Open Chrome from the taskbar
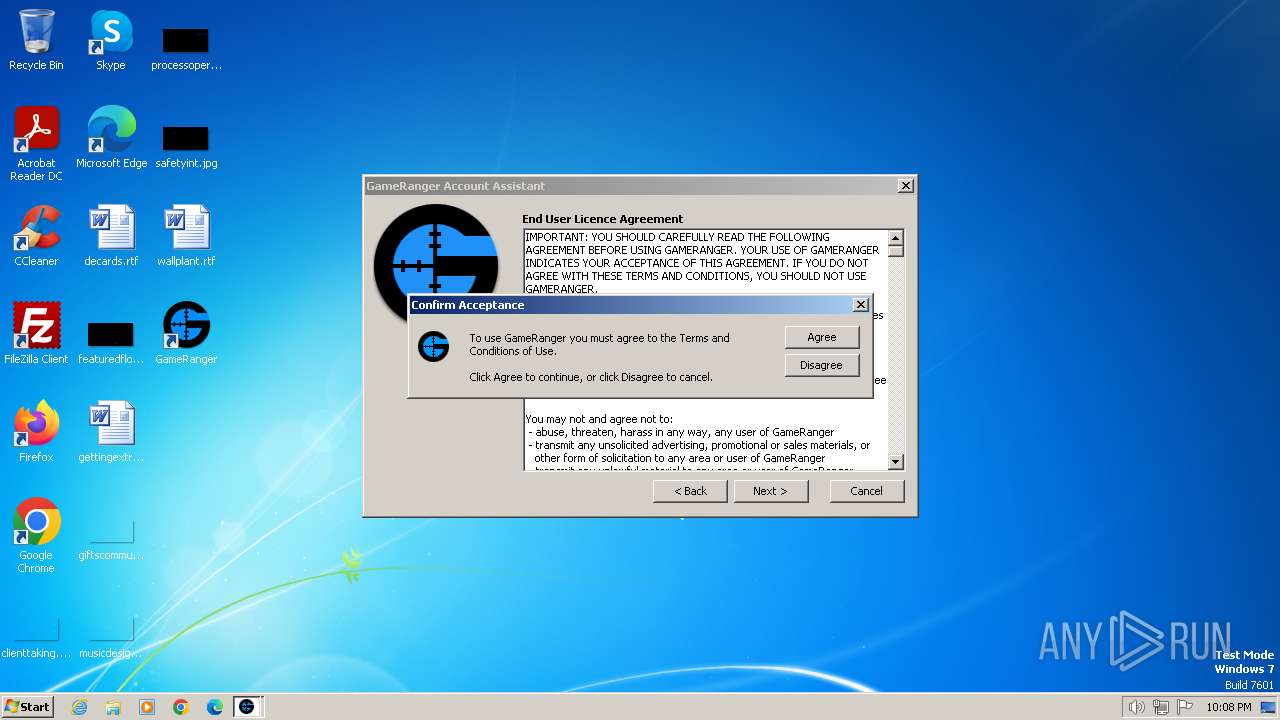The image size is (1280, 720). coord(181,707)
